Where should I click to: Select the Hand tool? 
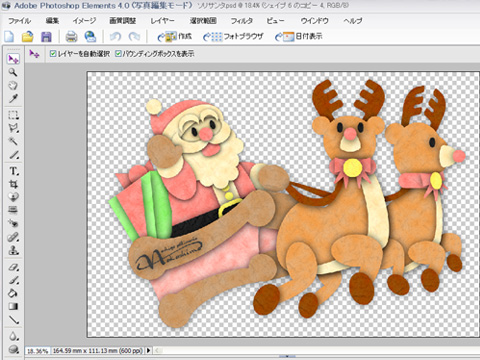[x=13, y=85]
